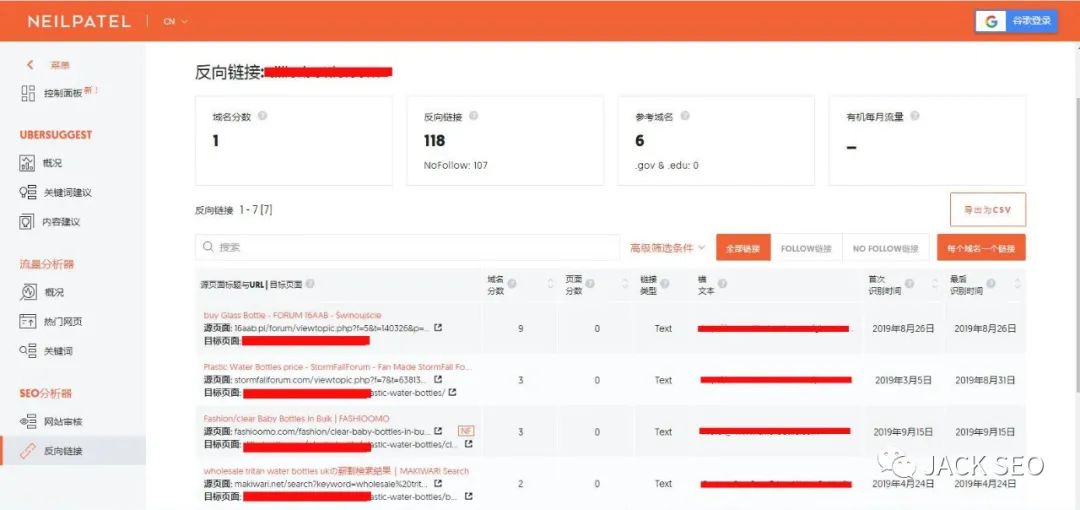Focus the 搜索 backlink search field
The height and width of the screenshot is (510, 1080).
[x=407, y=247]
